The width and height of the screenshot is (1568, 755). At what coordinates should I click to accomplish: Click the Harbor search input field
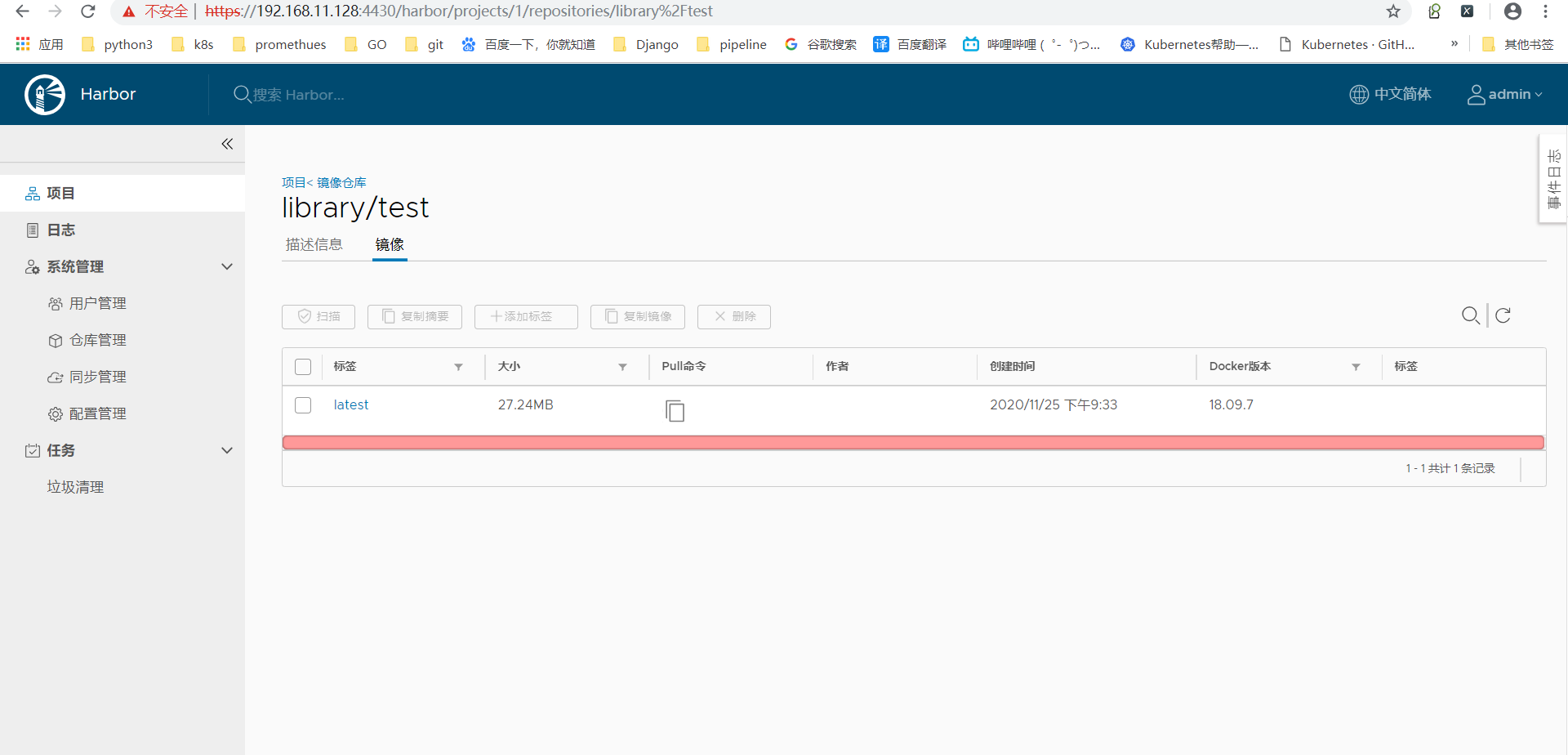pyautogui.click(x=327, y=94)
